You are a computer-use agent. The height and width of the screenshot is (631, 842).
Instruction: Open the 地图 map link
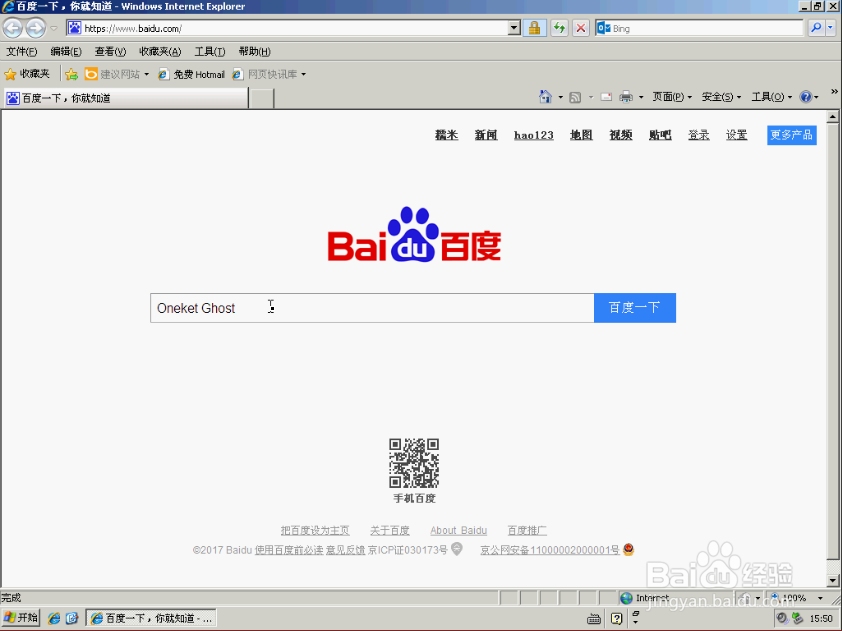[581, 135]
